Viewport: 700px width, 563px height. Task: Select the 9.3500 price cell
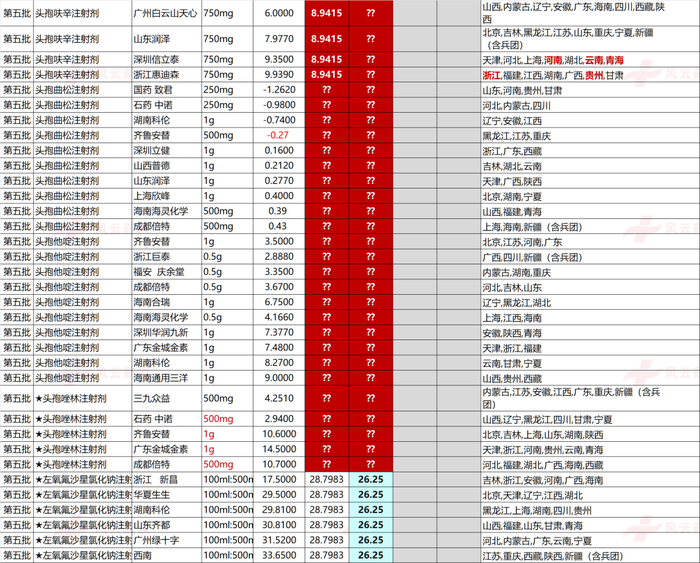coord(279,59)
